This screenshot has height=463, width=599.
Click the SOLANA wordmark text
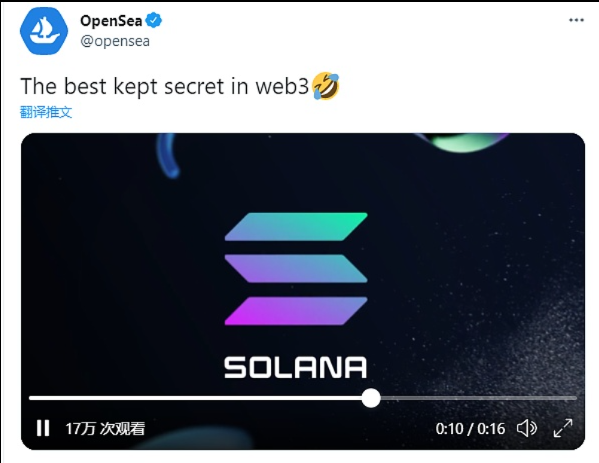point(296,367)
